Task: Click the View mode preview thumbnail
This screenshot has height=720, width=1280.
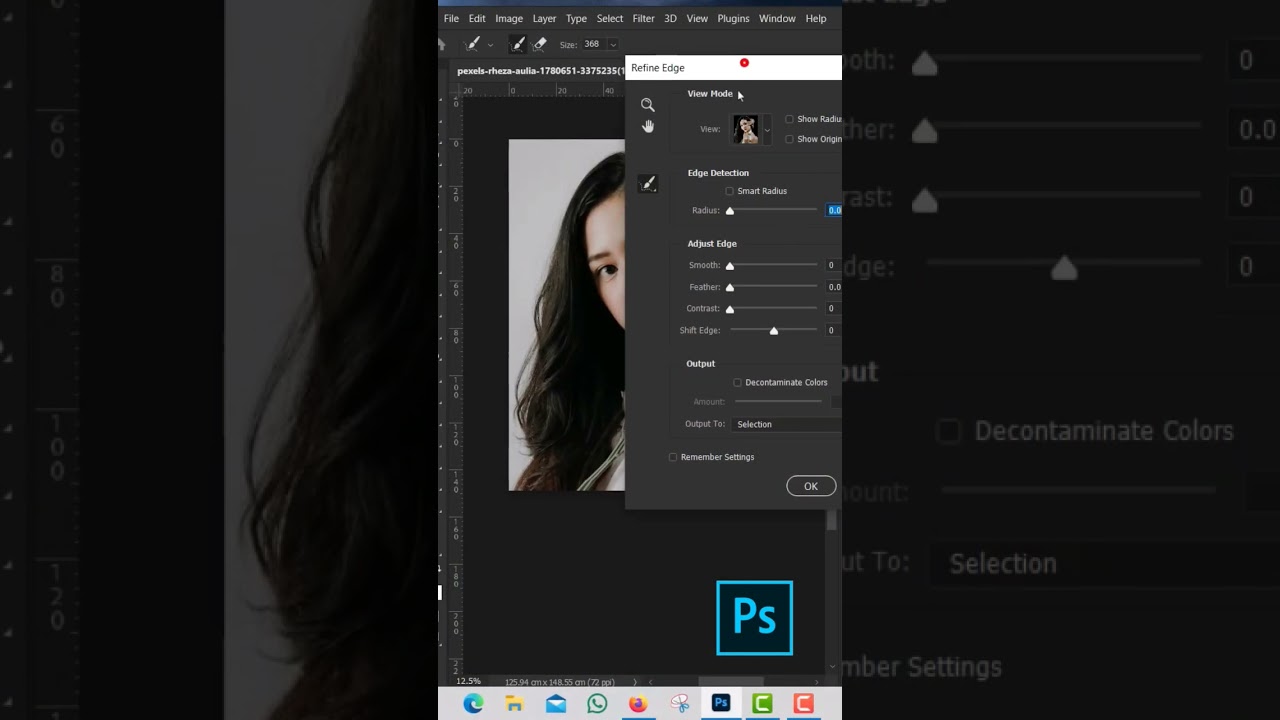Action: coord(746,129)
